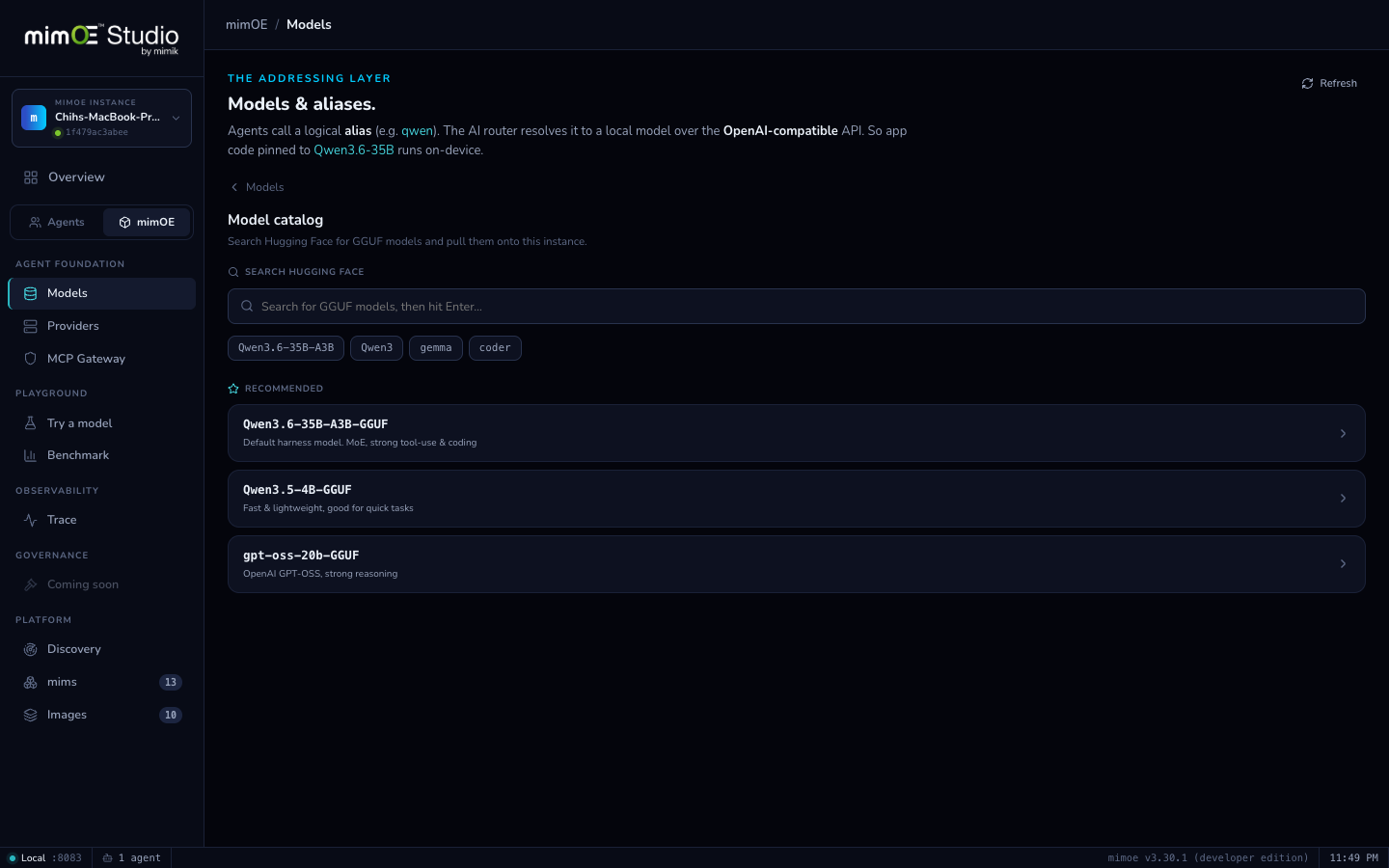Image resolution: width=1389 pixels, height=868 pixels.
Task: Click the Models database icon
Action: (x=30, y=293)
